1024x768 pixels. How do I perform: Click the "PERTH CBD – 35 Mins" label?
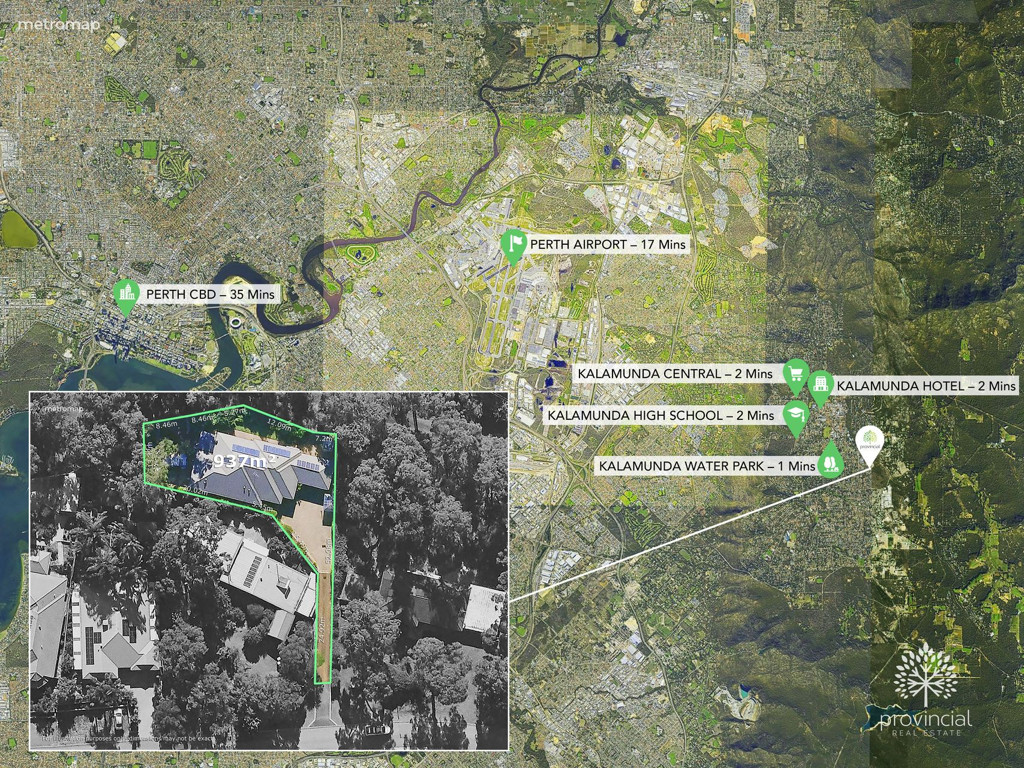[209, 295]
